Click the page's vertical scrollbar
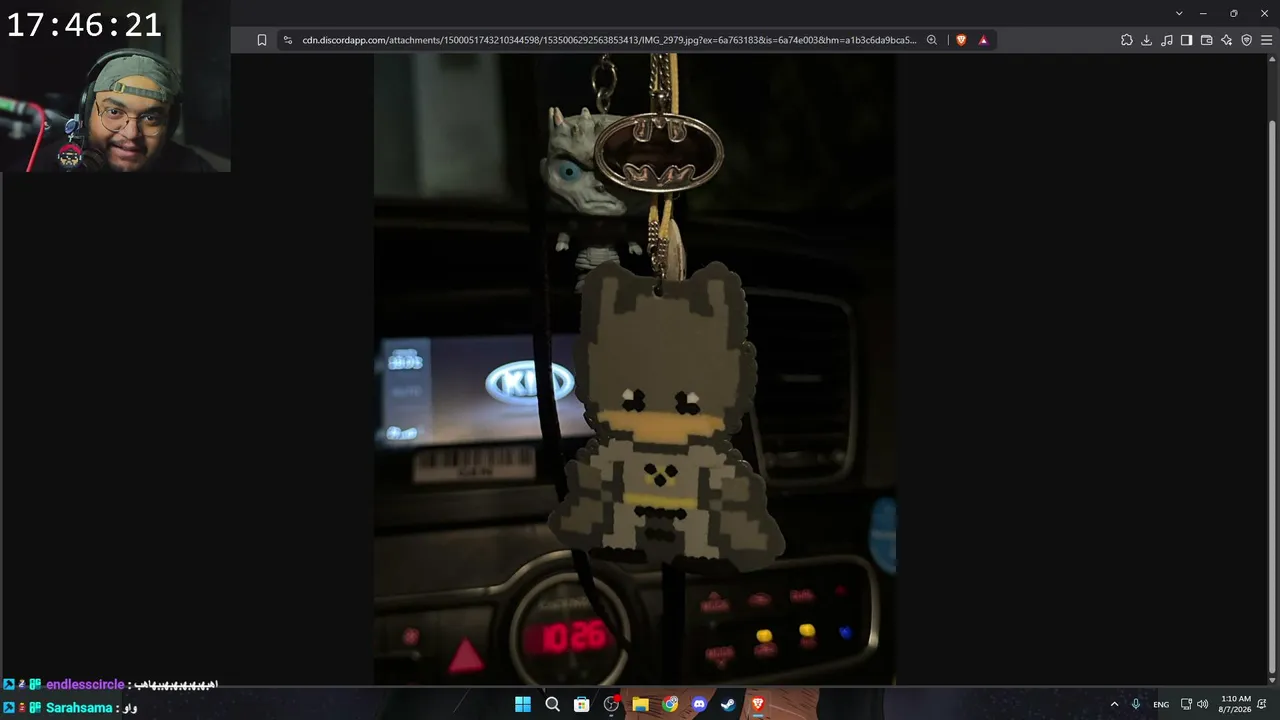The width and height of the screenshot is (1280, 720). tap(1272, 369)
